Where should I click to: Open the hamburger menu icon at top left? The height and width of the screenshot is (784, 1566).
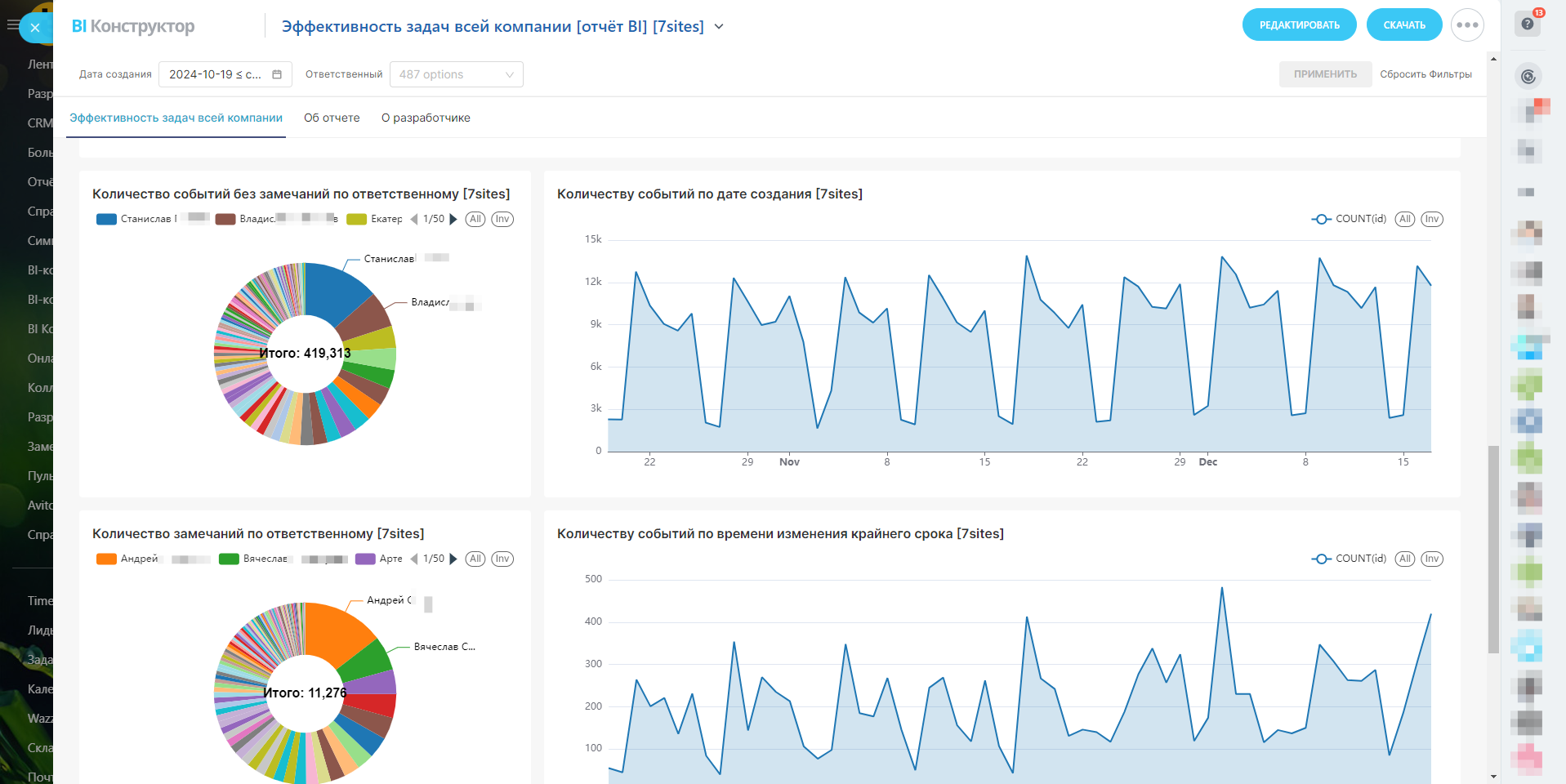coord(11,25)
